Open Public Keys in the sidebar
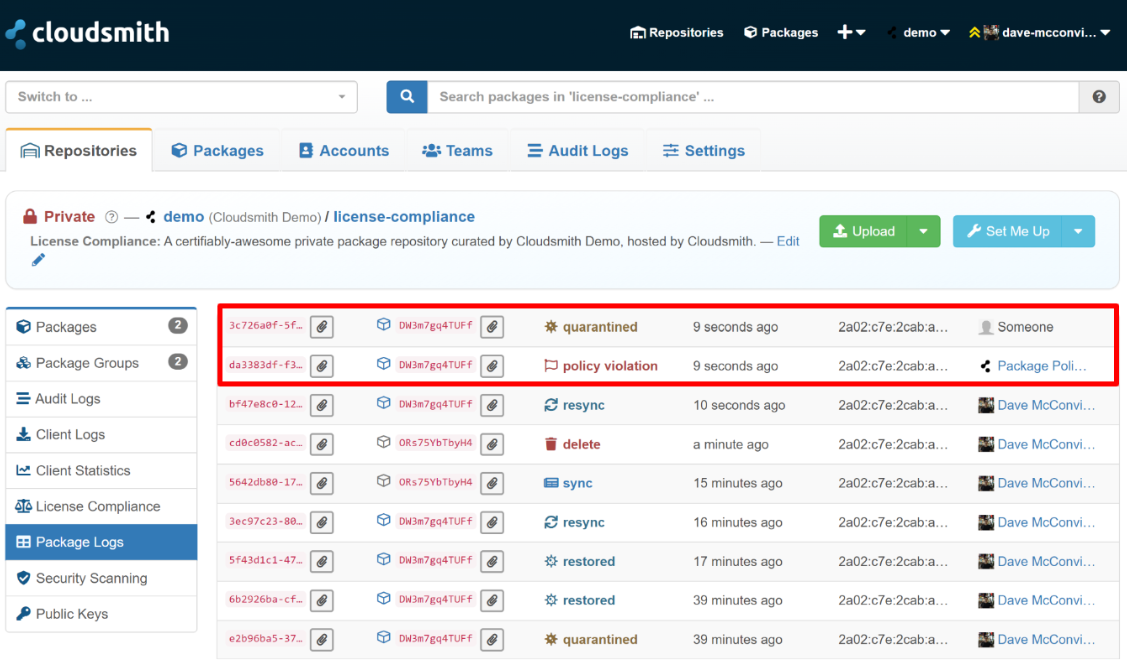This screenshot has width=1127, height=661. [x=101, y=614]
